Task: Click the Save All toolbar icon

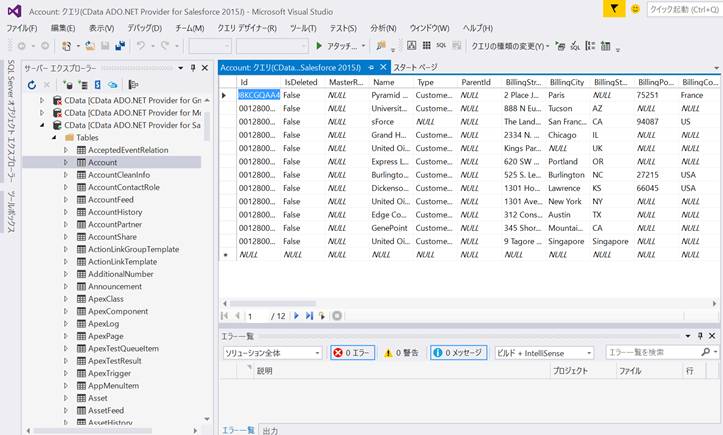Action: point(120,46)
